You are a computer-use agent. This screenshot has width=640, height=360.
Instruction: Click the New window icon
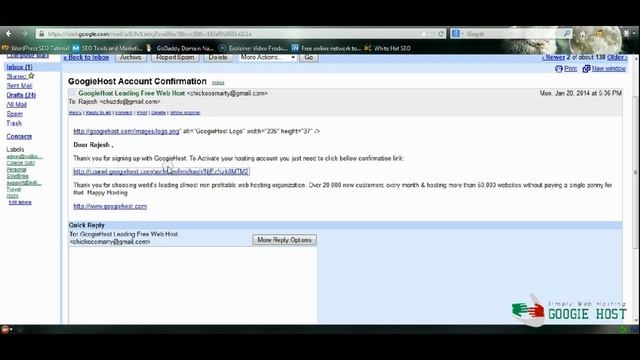[586, 69]
